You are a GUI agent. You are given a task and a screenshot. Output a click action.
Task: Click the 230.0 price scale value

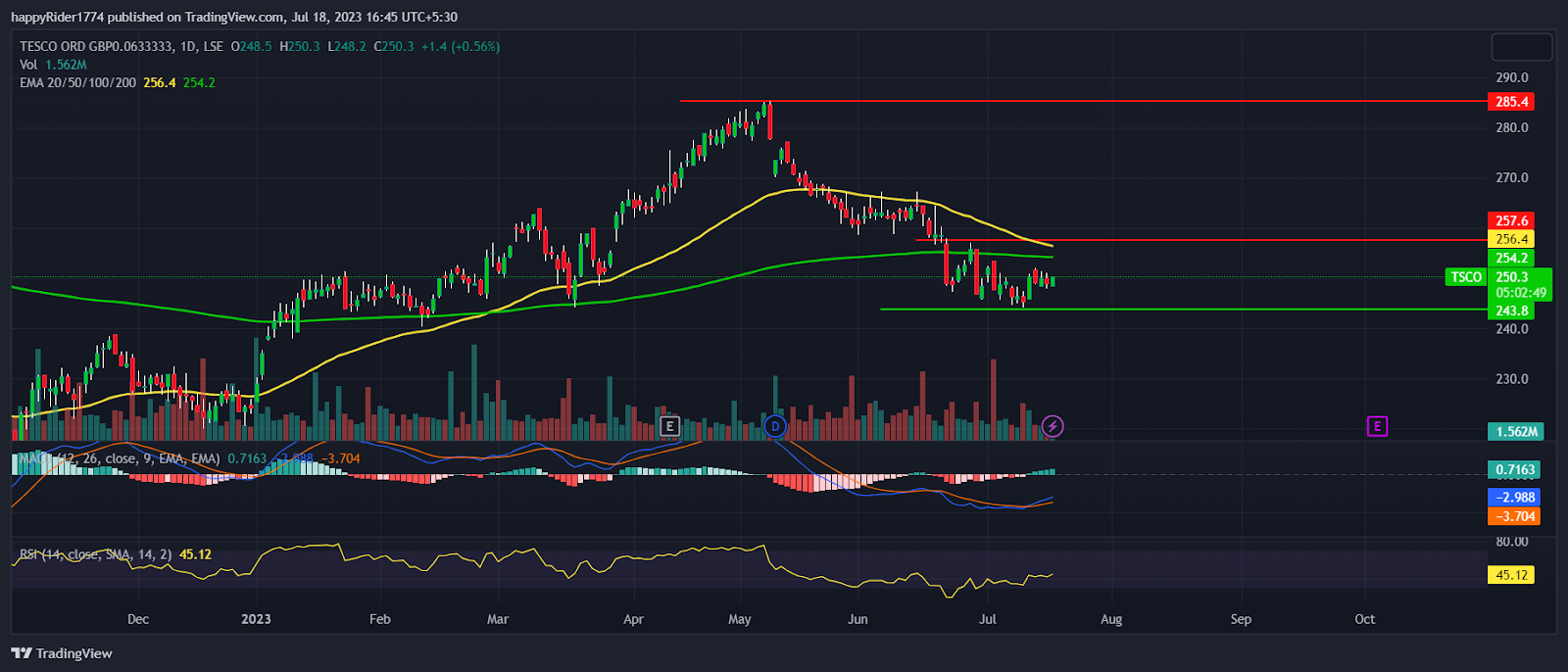1511,379
